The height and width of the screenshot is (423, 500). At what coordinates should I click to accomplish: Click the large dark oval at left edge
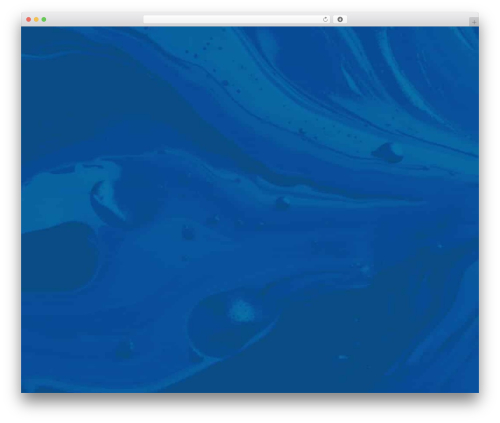coord(59,257)
